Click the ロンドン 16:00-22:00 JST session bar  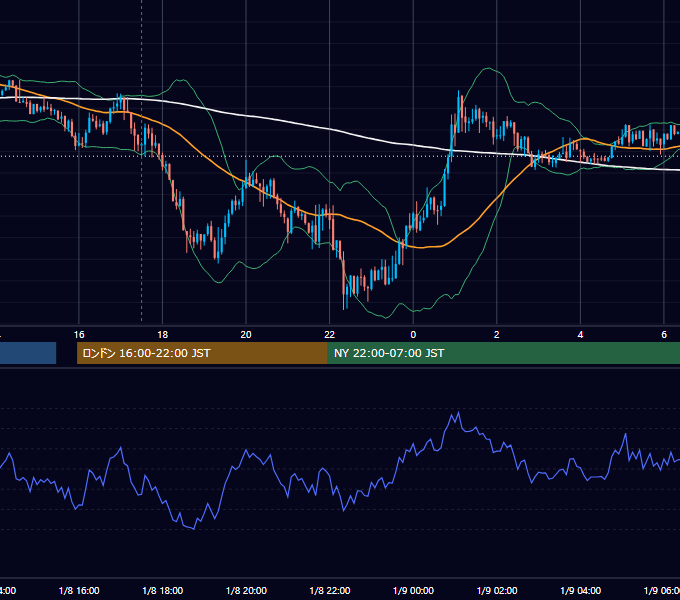(x=202, y=353)
